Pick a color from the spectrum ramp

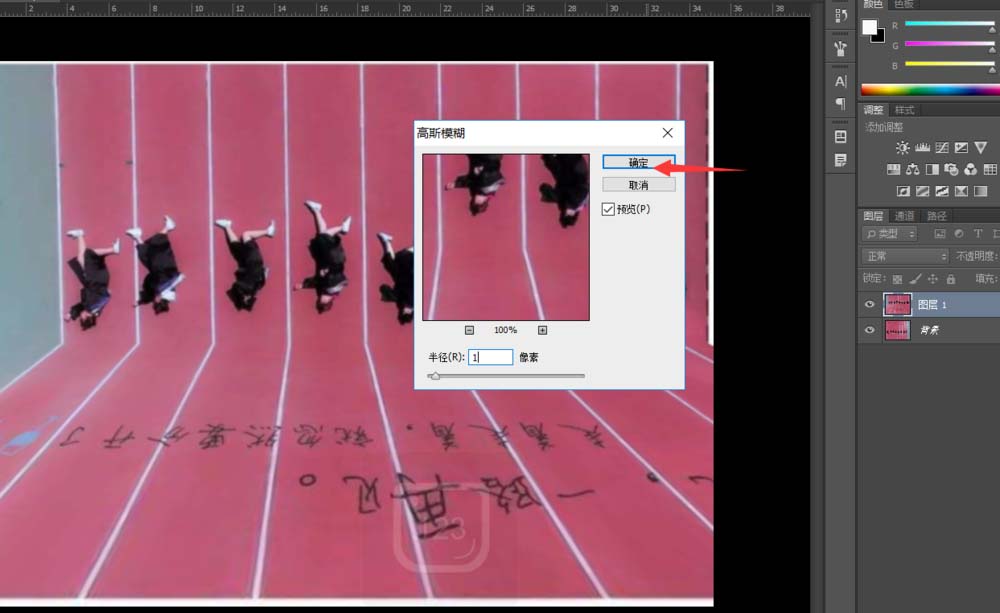[930, 90]
